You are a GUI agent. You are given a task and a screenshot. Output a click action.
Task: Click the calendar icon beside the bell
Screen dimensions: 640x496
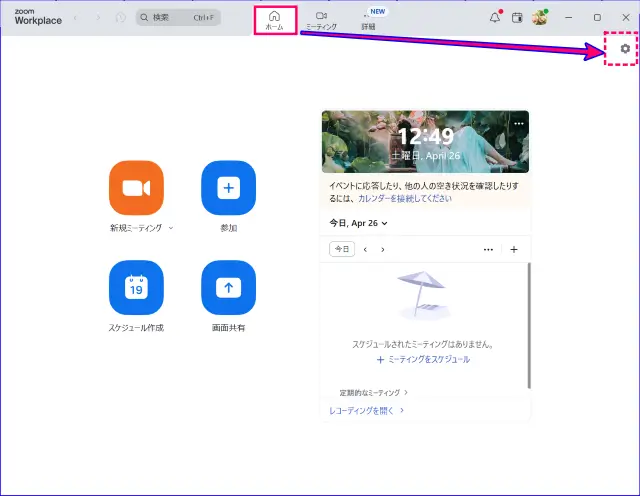coord(517,17)
